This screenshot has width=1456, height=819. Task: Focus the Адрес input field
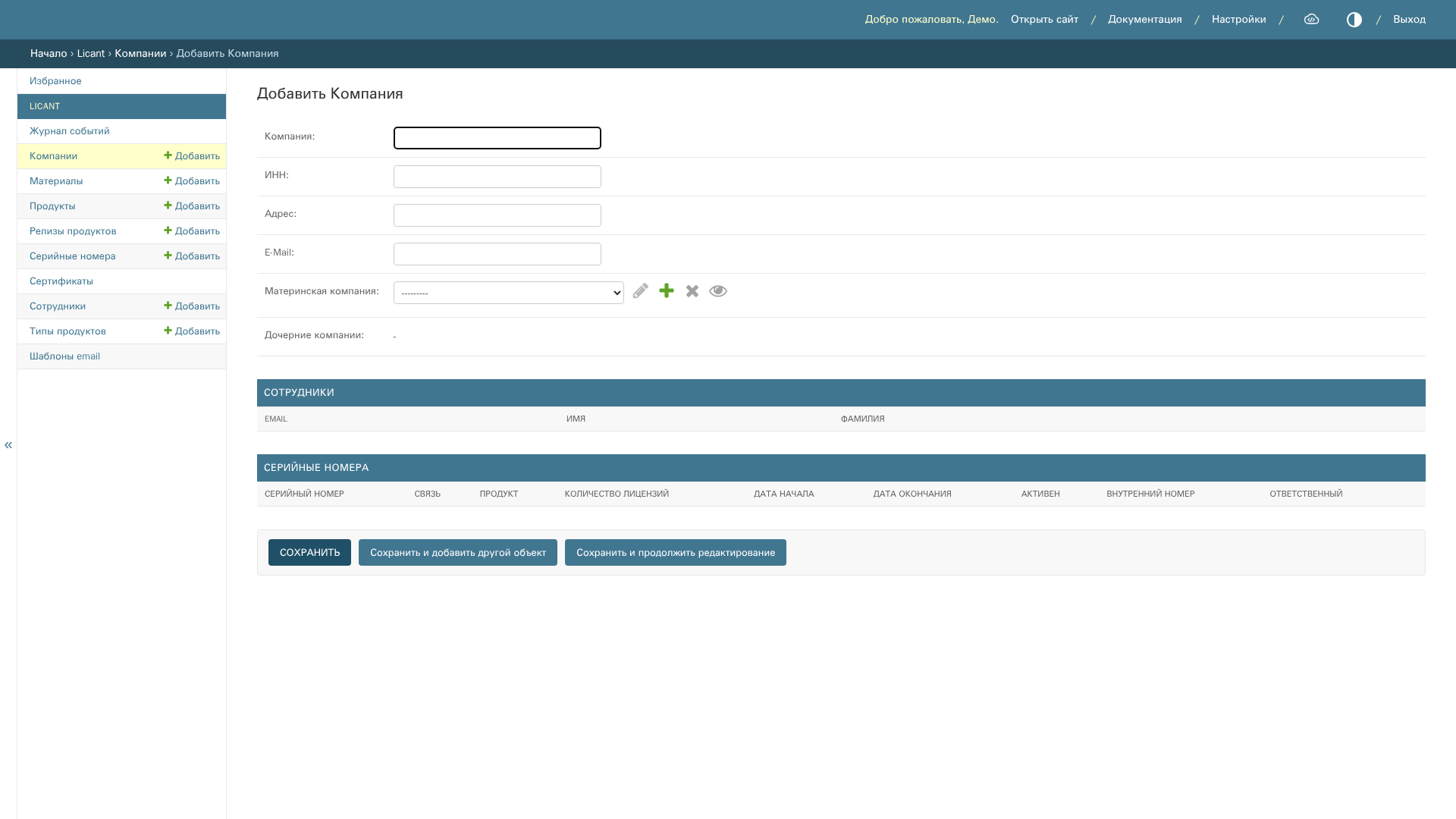497,215
